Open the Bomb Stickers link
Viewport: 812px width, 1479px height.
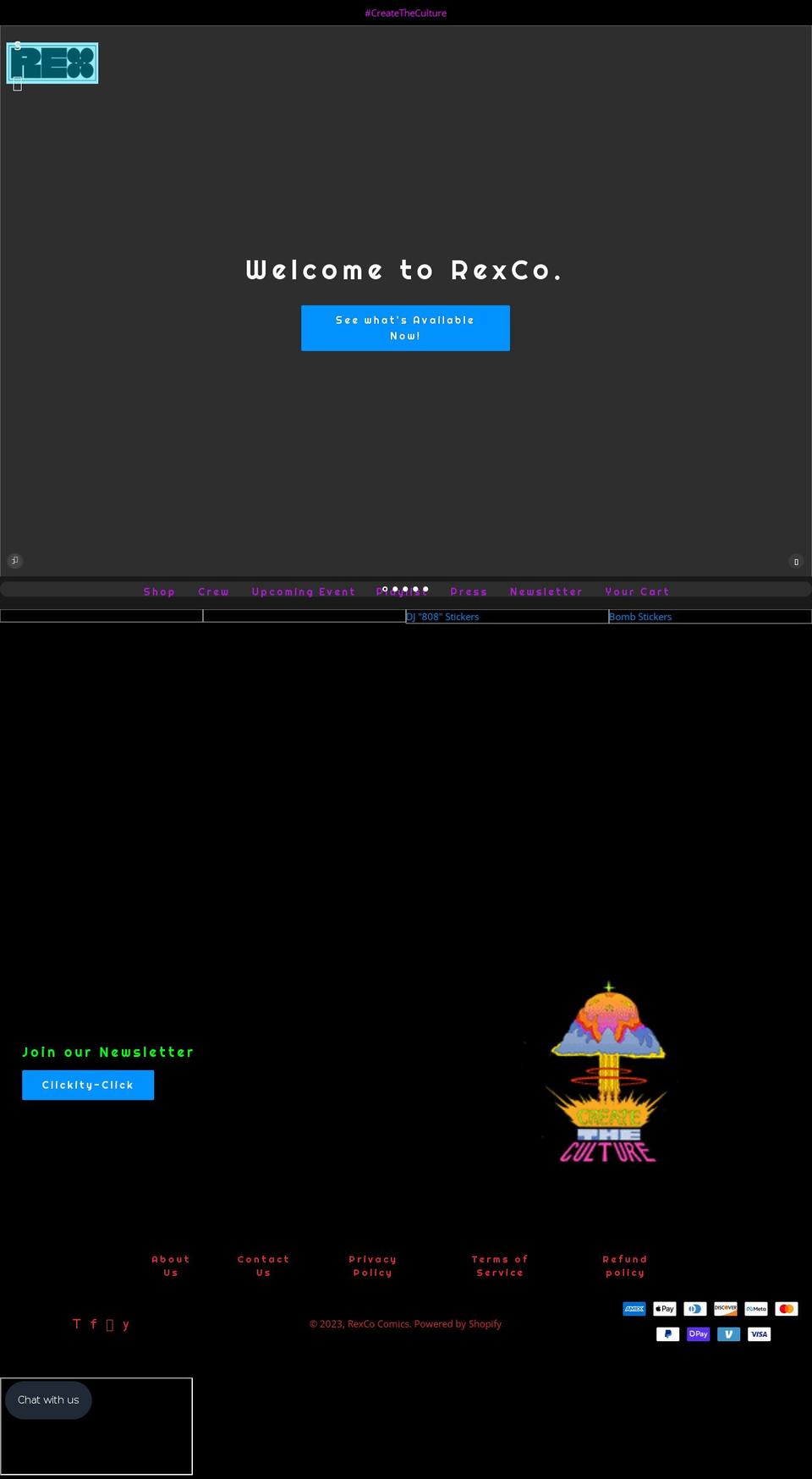[640, 617]
